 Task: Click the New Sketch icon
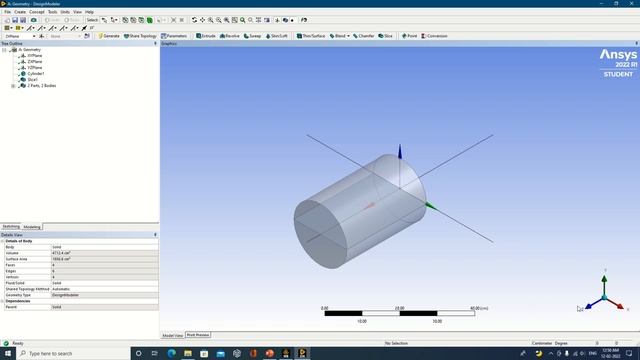point(87,36)
